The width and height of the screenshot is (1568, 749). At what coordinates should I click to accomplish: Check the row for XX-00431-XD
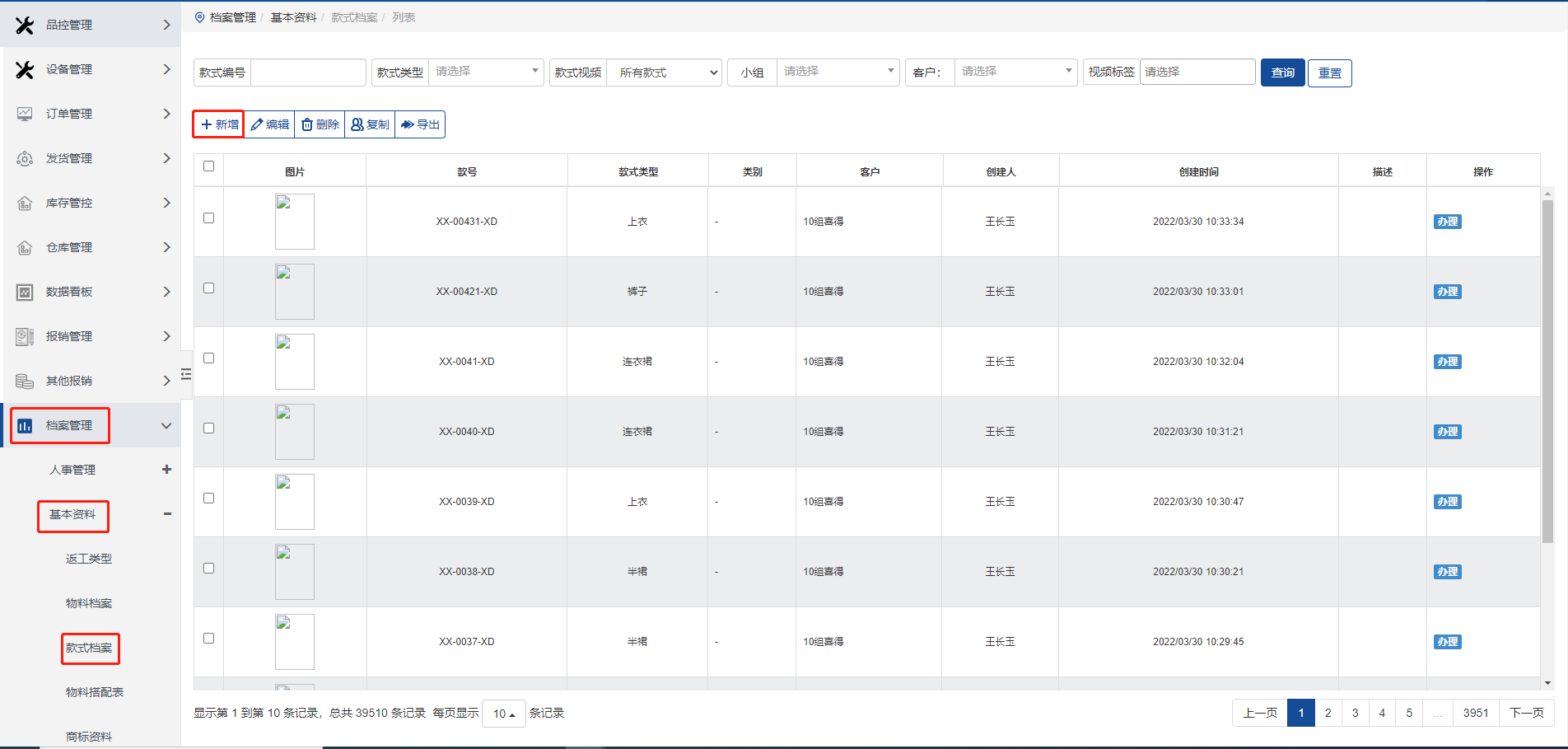pos(208,218)
